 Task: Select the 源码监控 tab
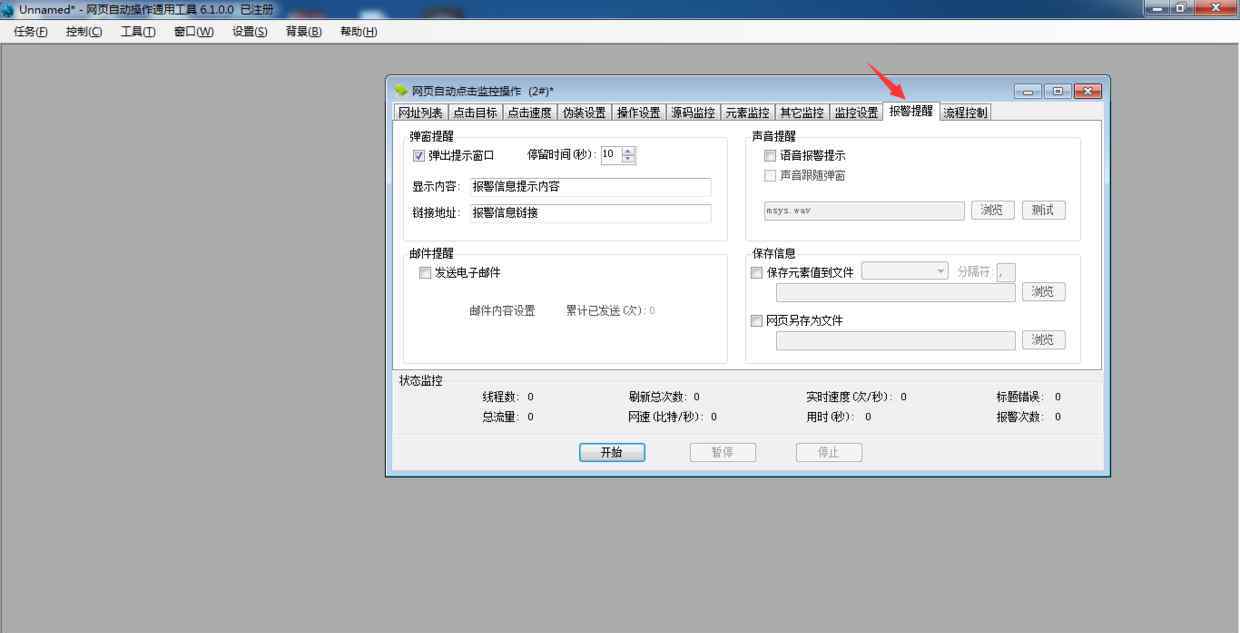point(693,113)
